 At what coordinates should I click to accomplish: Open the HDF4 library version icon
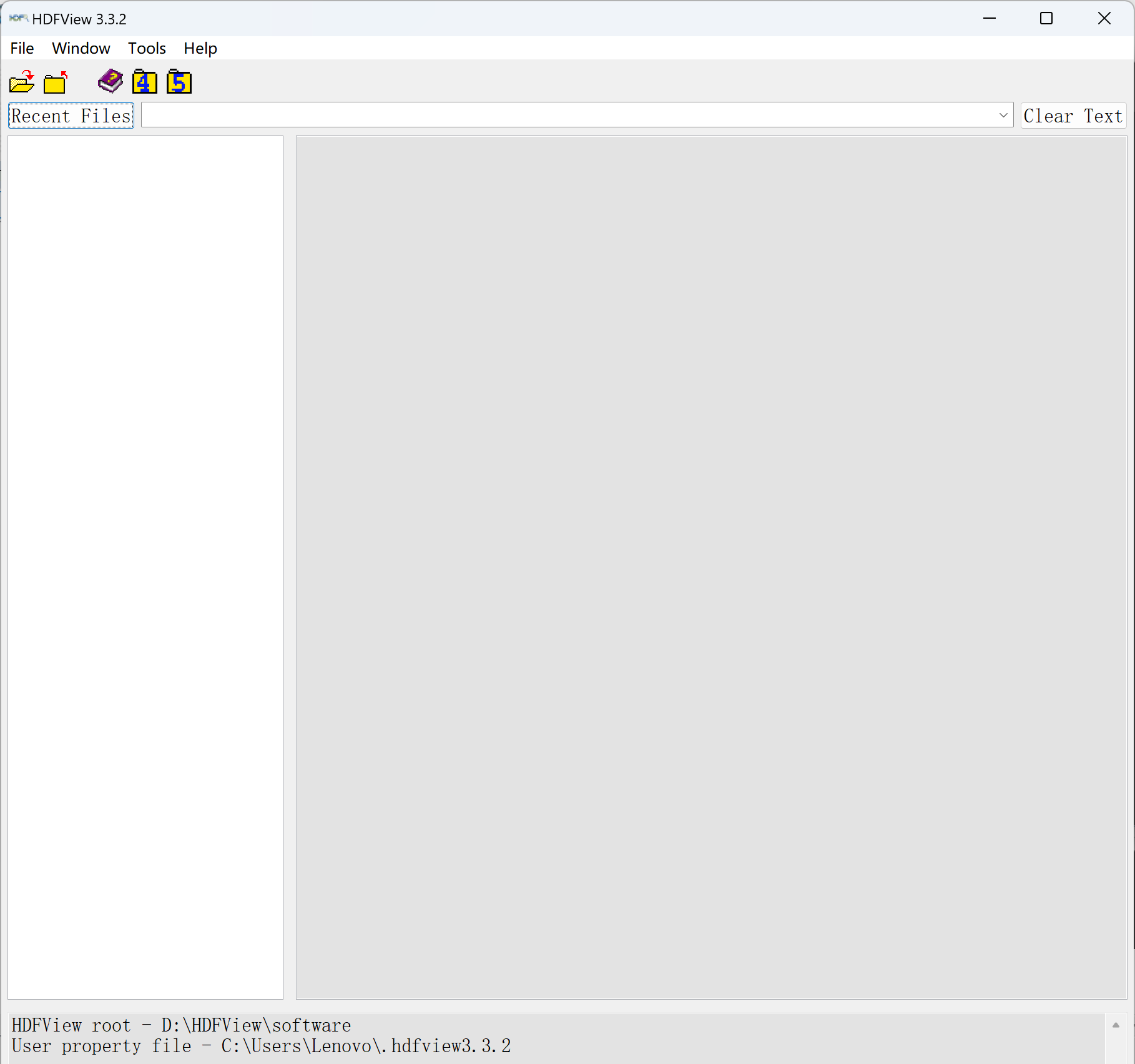point(145,82)
